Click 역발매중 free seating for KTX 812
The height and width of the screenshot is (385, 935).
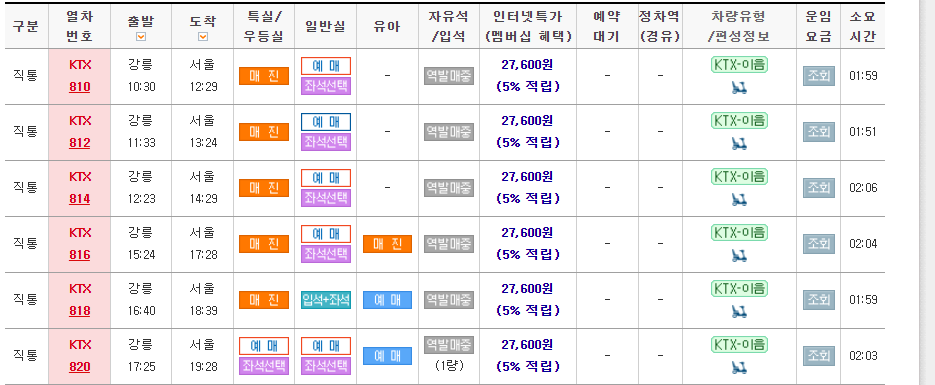pyautogui.click(x=449, y=132)
